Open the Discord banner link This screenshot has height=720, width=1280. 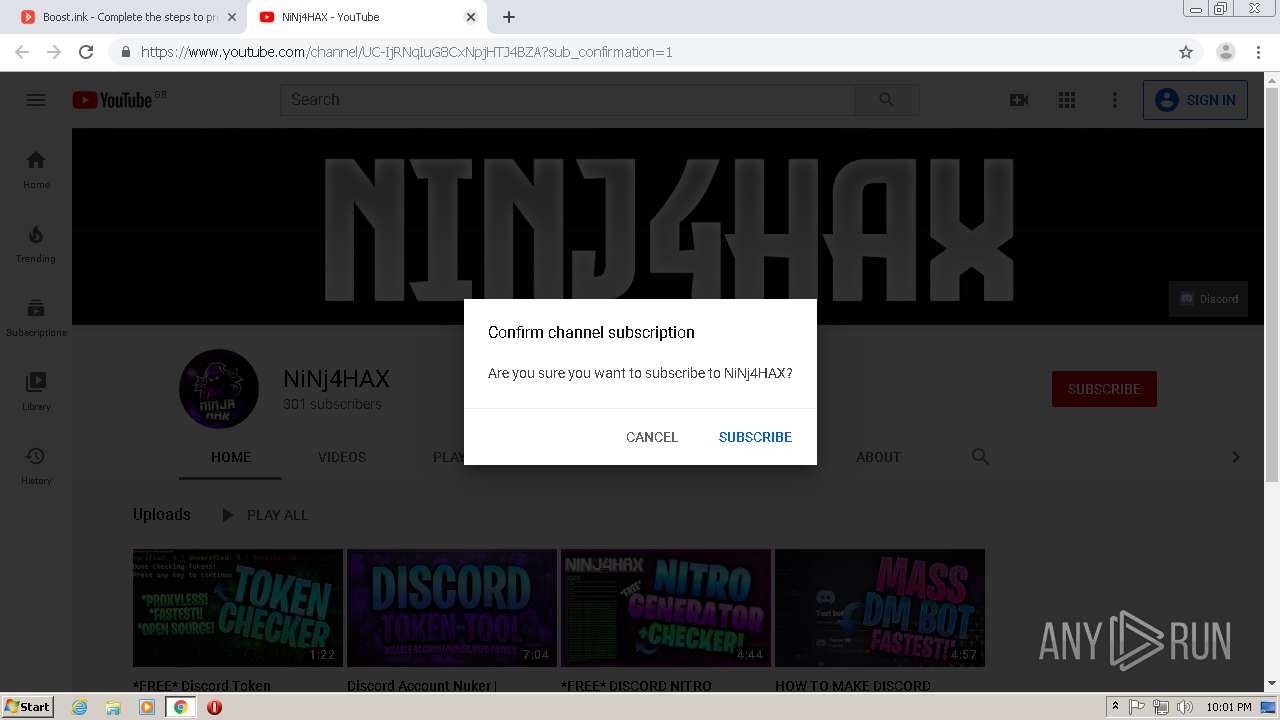point(1208,299)
